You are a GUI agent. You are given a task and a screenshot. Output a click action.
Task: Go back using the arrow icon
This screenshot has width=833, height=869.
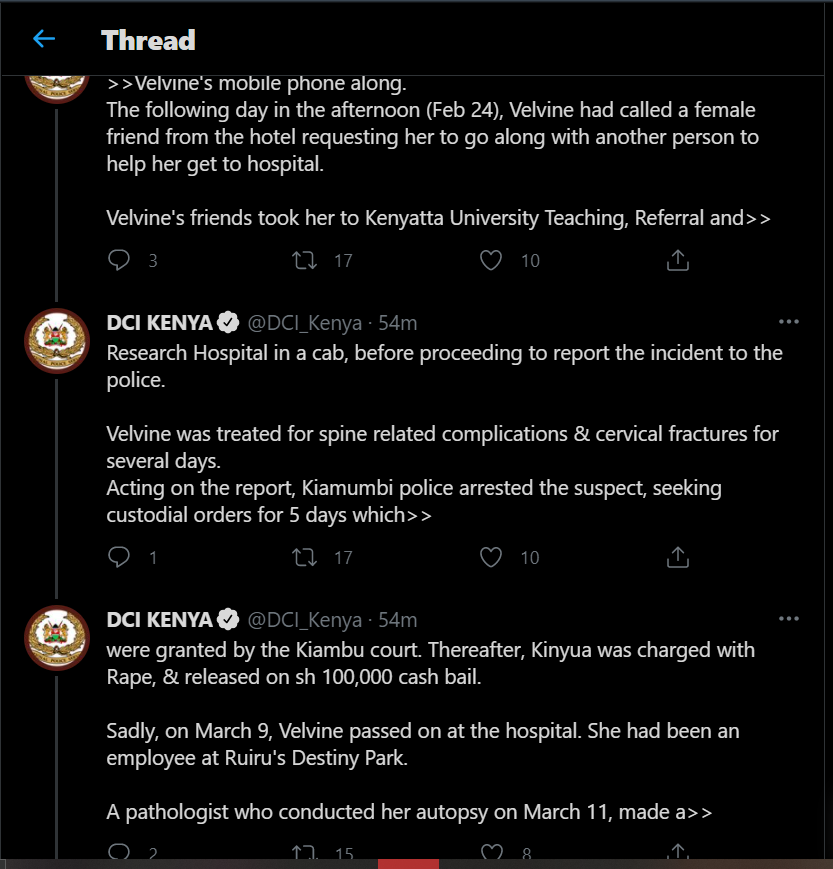pos(44,40)
